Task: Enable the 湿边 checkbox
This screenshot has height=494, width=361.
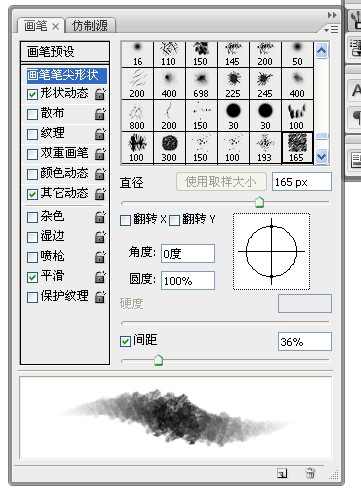Action: coord(32,237)
